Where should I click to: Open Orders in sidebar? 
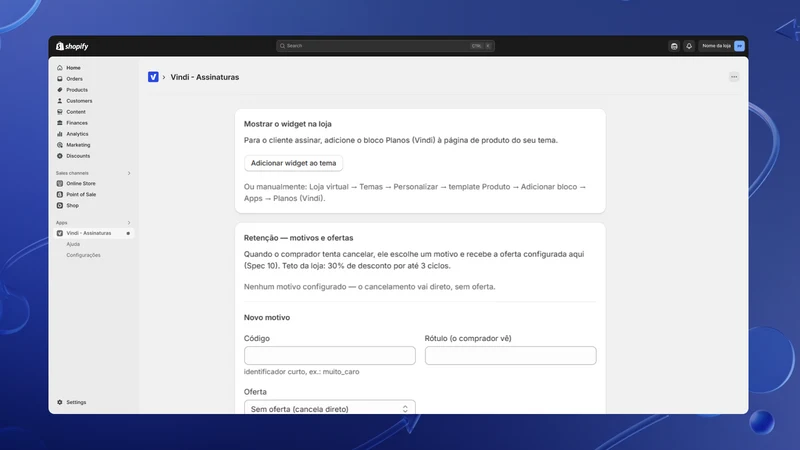point(74,79)
